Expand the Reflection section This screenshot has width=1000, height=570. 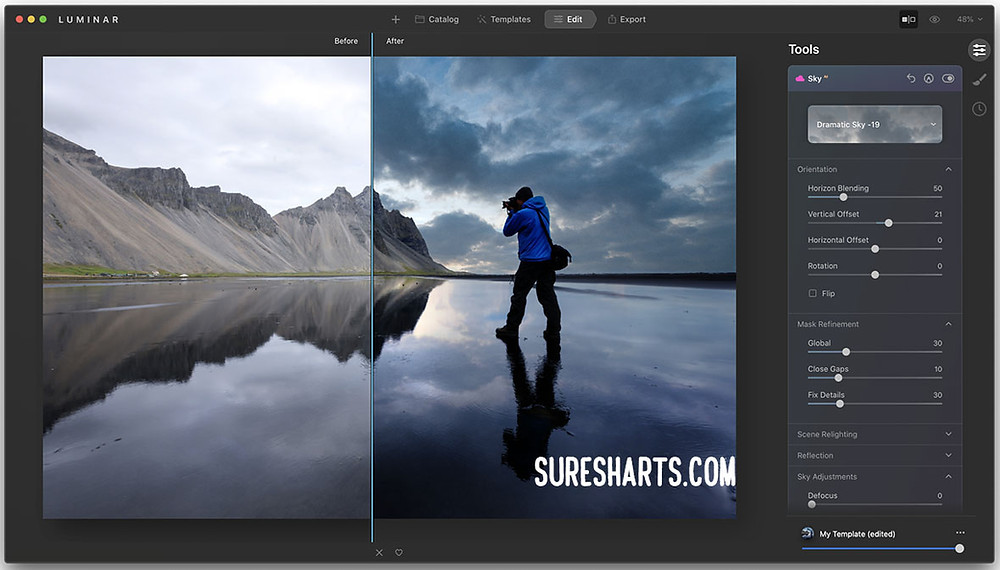tap(948, 455)
